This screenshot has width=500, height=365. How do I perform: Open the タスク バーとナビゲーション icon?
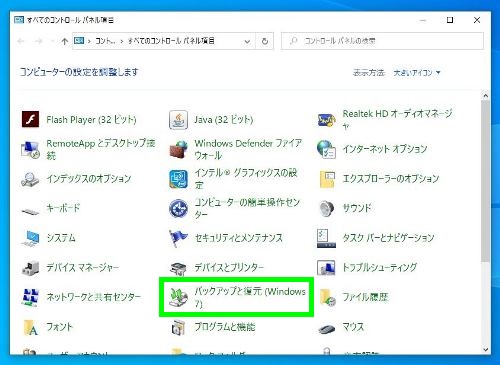click(x=326, y=238)
